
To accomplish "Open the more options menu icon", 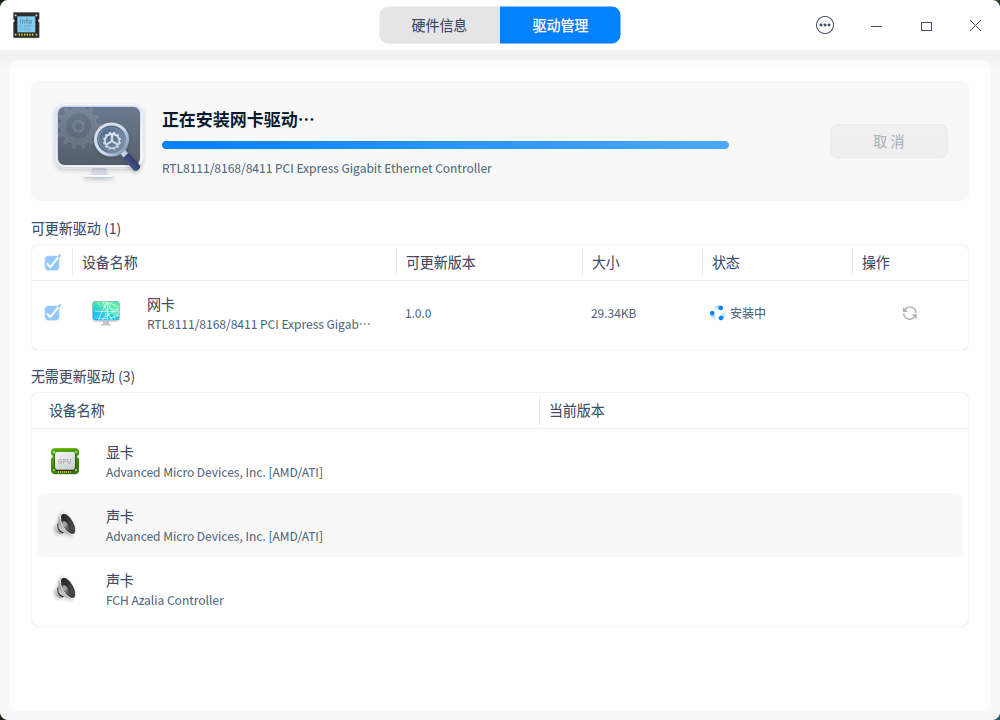I will click(x=824, y=25).
